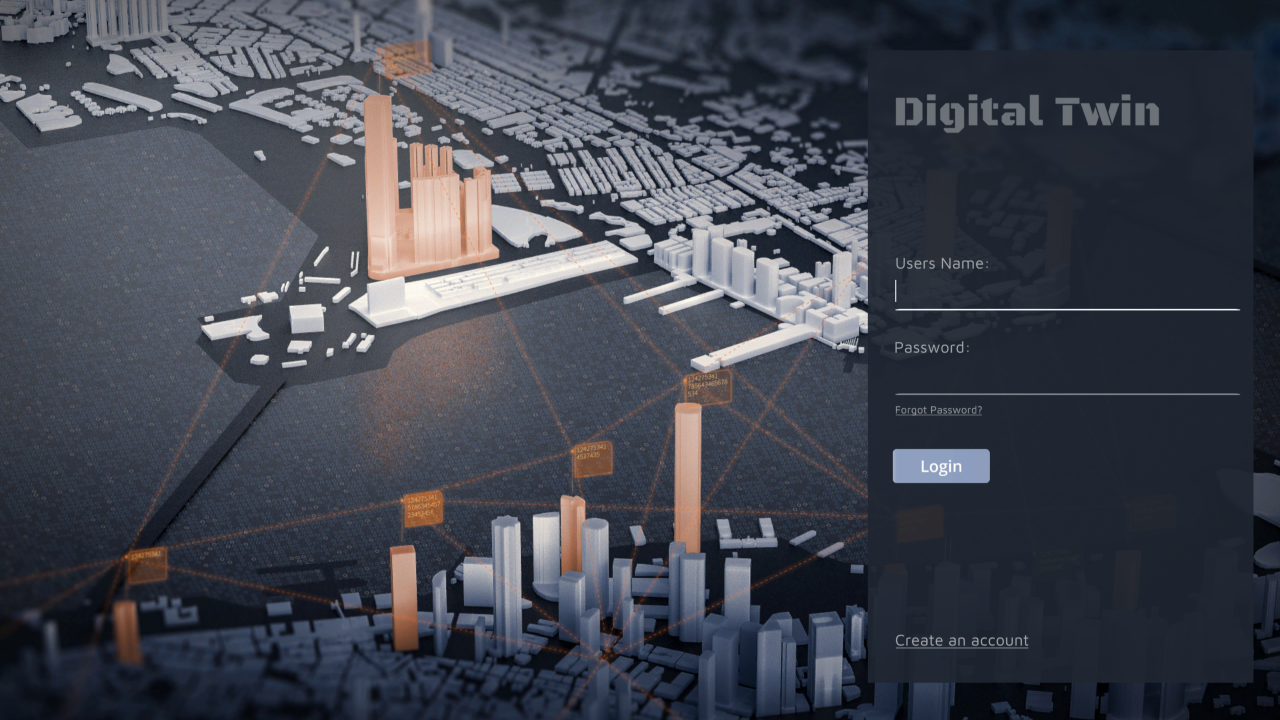Click the Password label text
The width and height of the screenshot is (1280, 720).
coord(931,347)
